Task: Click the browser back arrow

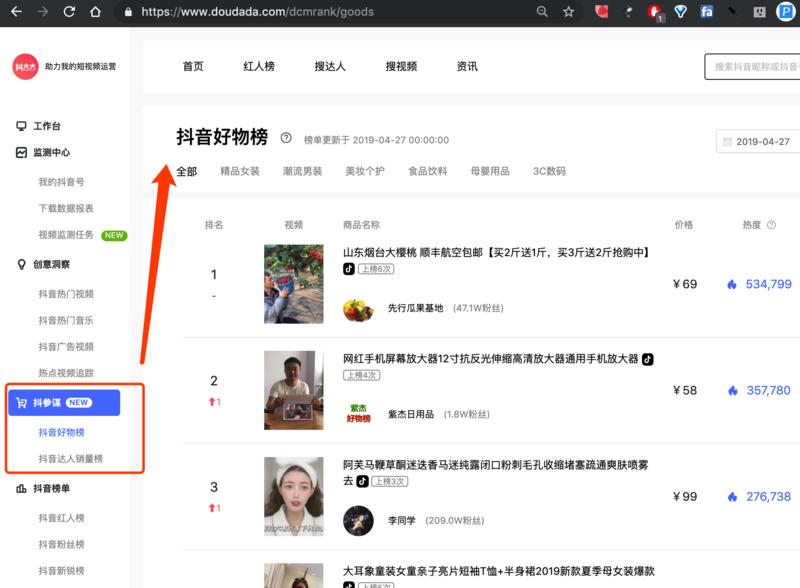Action: click(x=16, y=11)
